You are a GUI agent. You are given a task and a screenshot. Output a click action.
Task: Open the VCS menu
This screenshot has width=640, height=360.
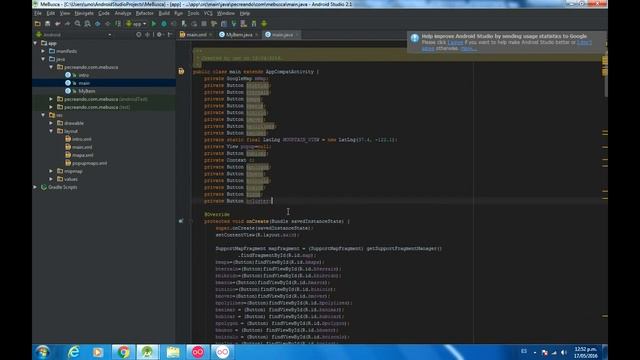point(208,13)
